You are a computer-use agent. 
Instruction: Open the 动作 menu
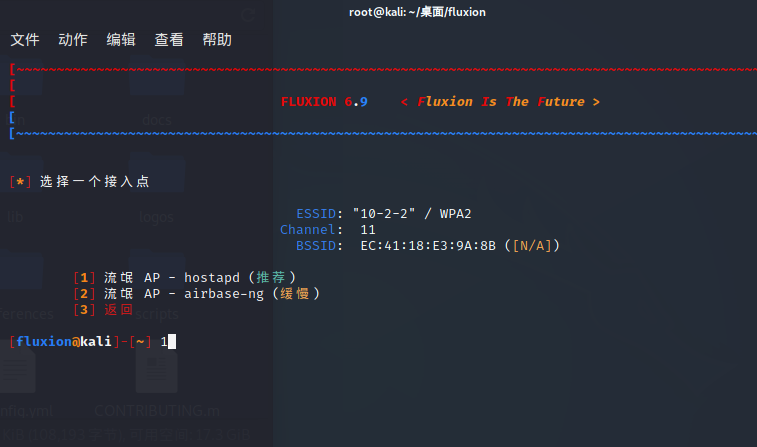click(x=73, y=40)
